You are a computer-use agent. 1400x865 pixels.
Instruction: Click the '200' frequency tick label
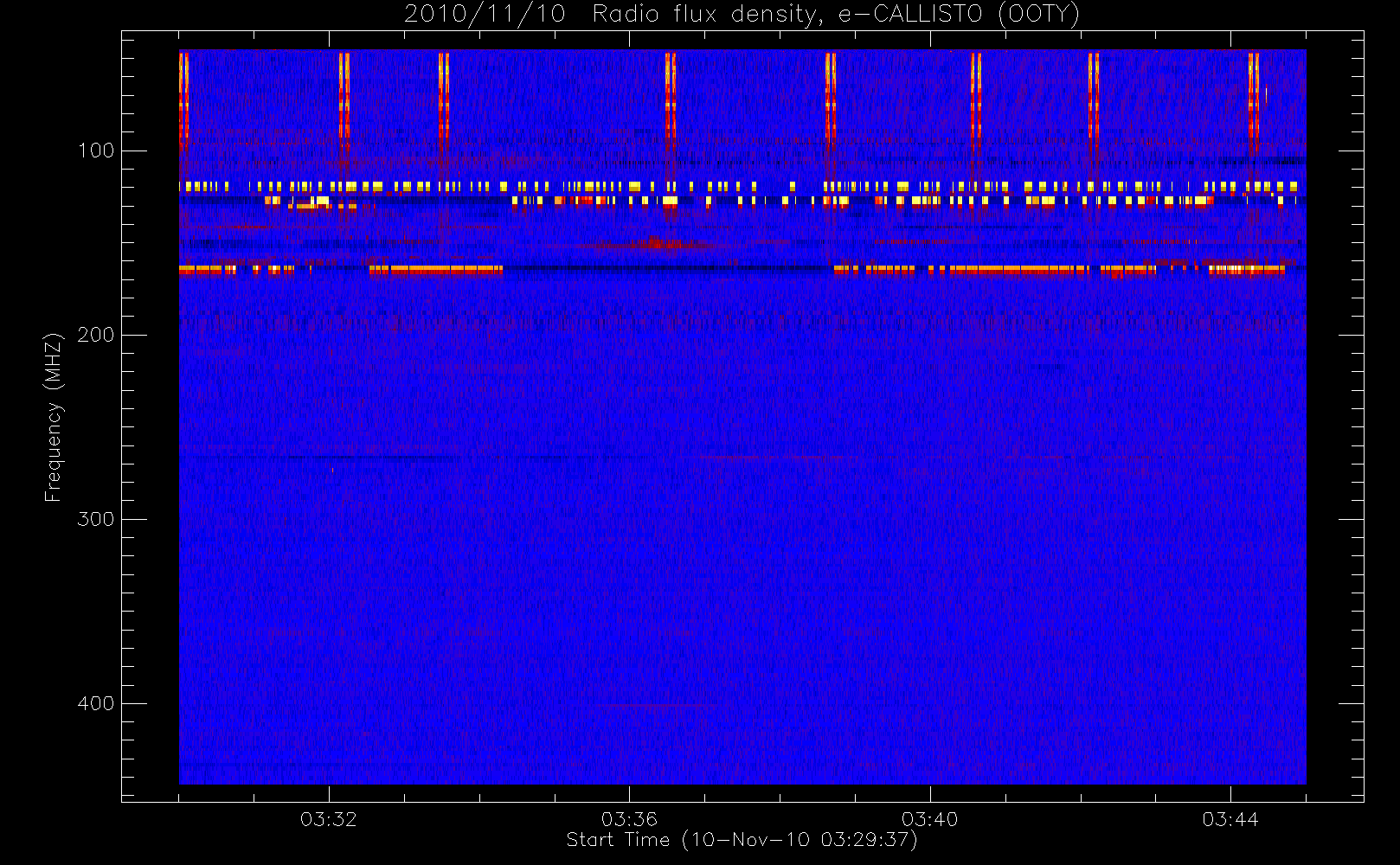click(96, 335)
